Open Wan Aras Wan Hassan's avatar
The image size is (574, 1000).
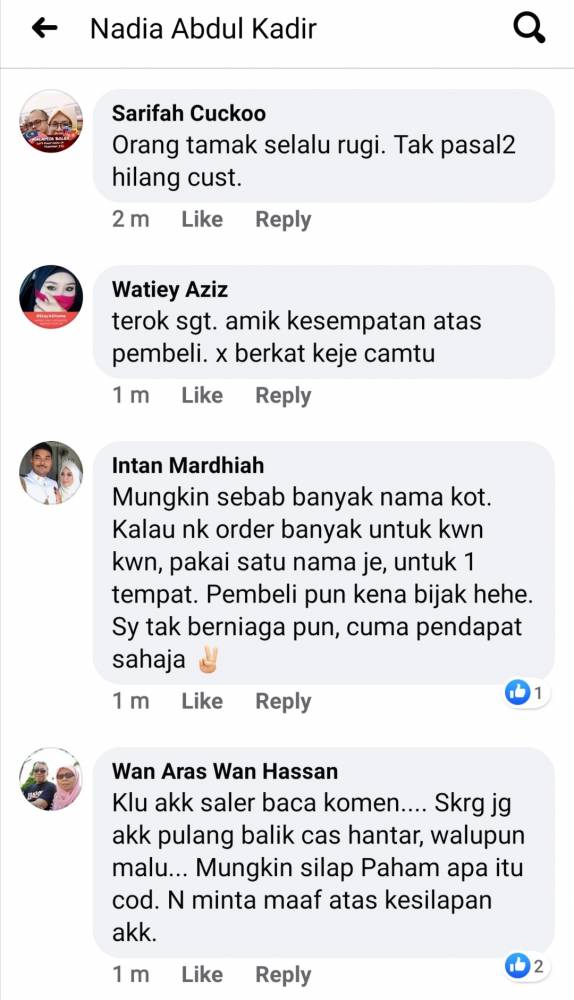click(51, 779)
